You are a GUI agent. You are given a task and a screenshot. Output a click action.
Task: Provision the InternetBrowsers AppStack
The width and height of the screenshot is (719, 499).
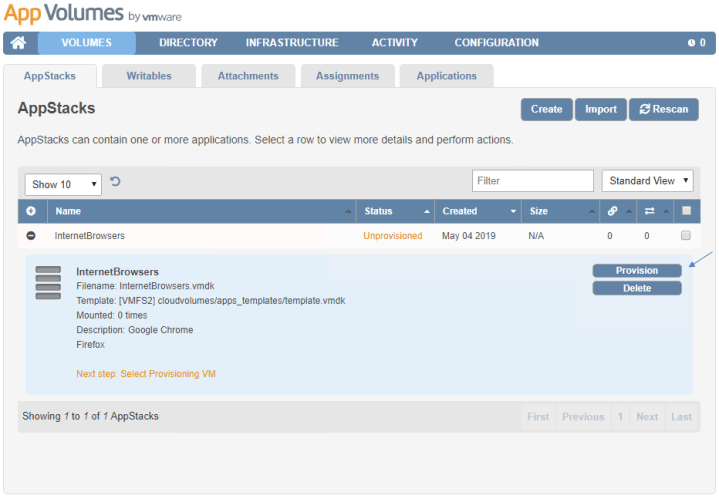(637, 271)
